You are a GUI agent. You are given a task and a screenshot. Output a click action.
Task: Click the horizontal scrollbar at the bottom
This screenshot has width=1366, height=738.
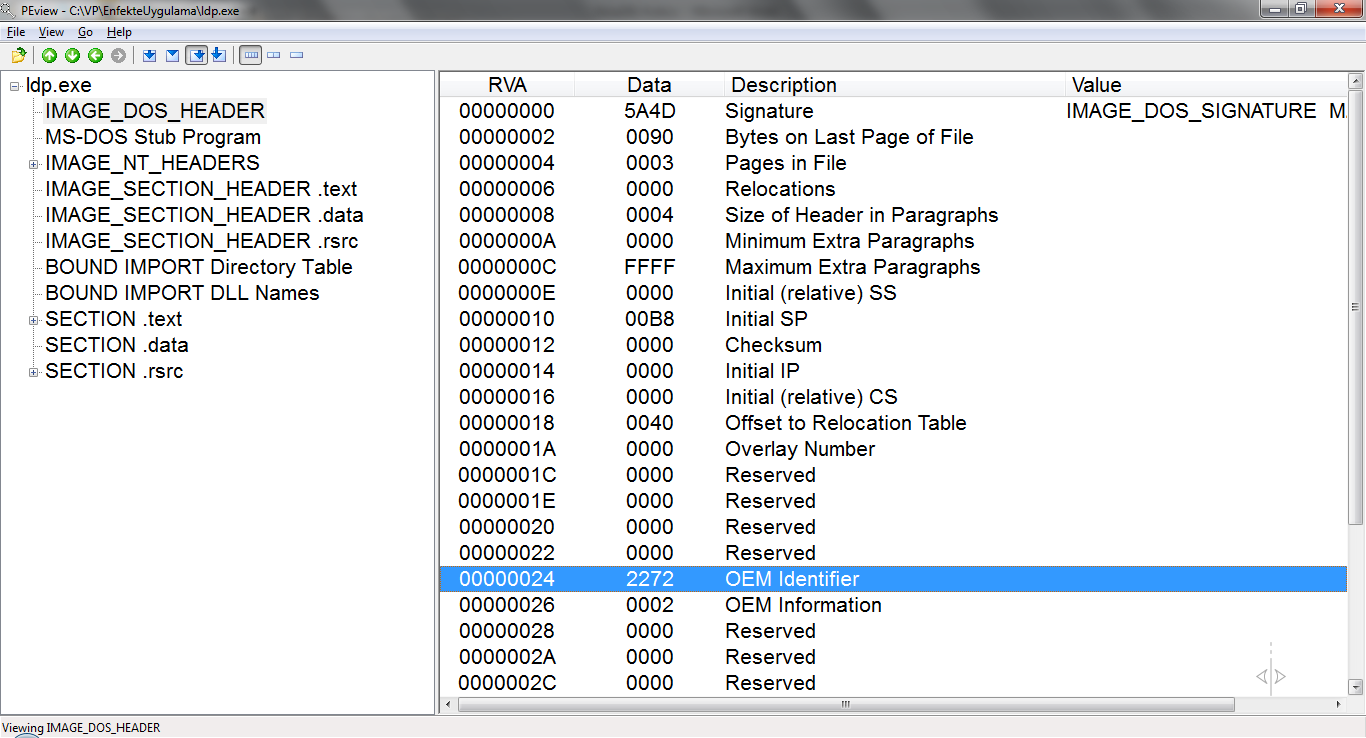pos(845,704)
